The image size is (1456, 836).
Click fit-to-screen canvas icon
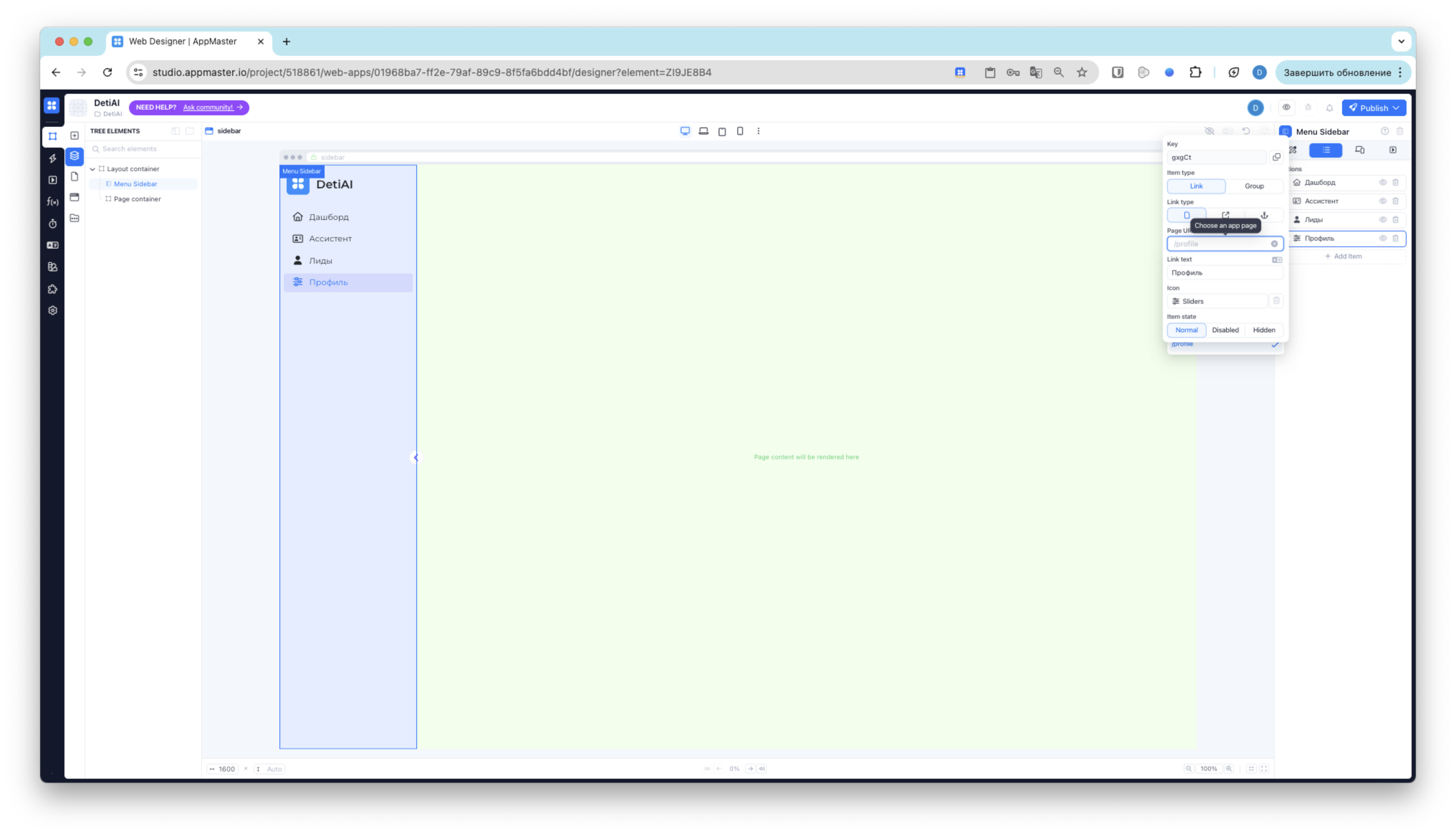pos(1251,769)
